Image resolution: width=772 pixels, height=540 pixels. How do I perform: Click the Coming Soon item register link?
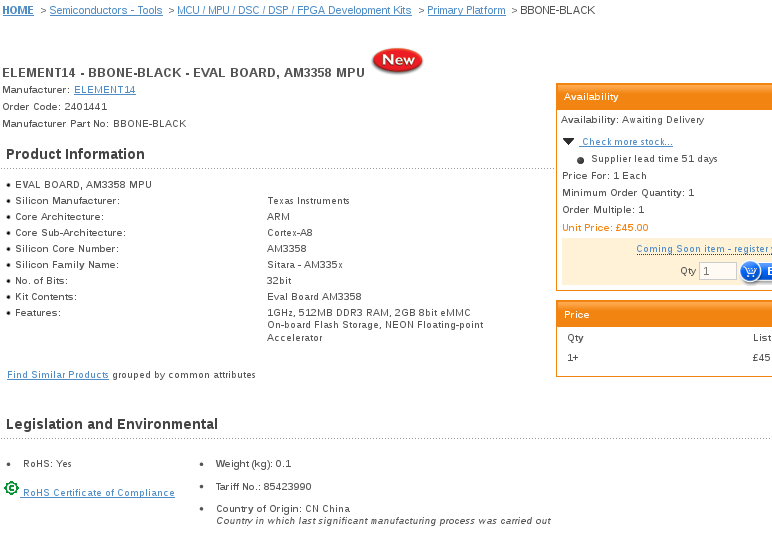[704, 249]
